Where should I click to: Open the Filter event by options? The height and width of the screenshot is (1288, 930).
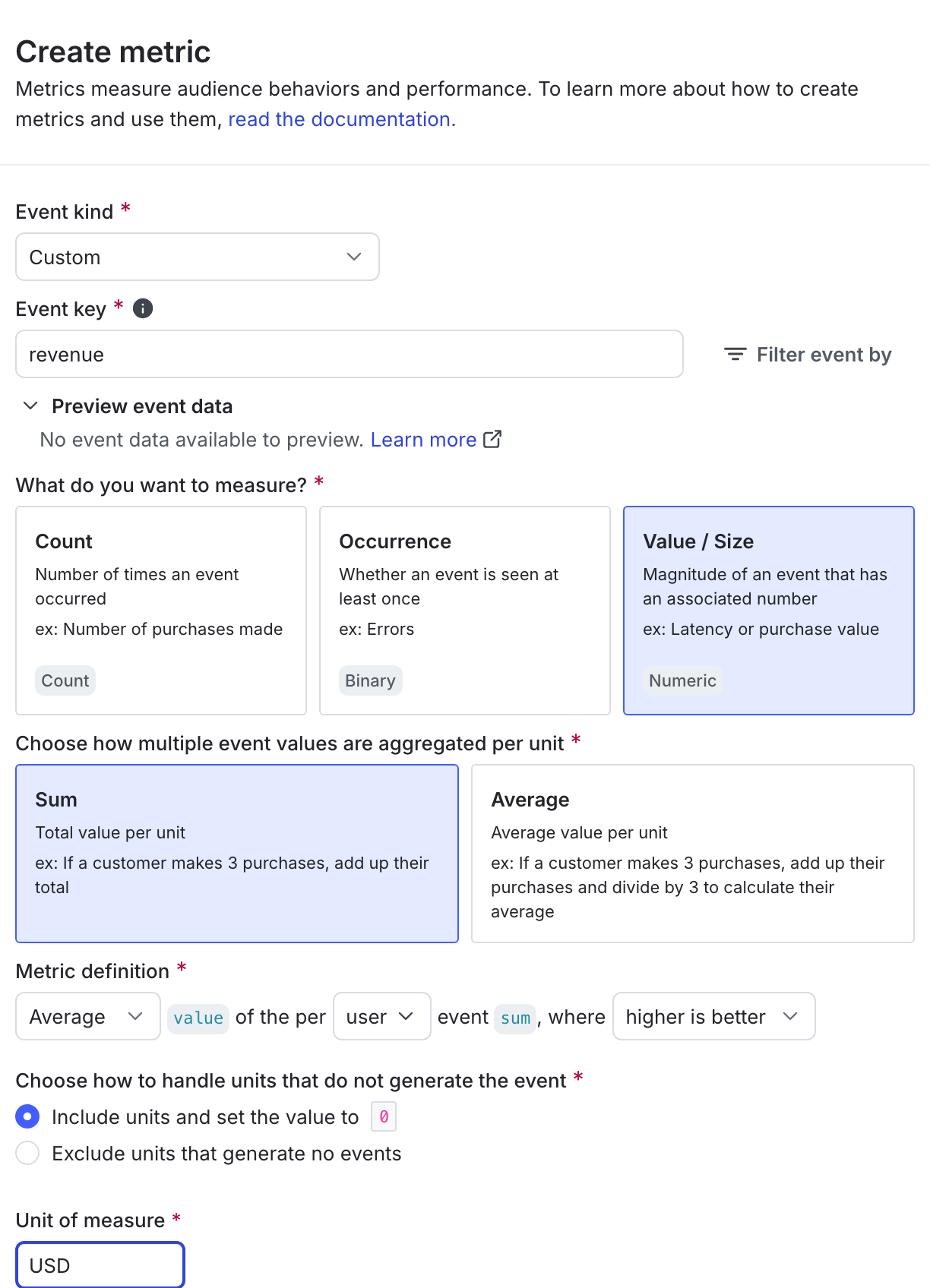coord(808,354)
